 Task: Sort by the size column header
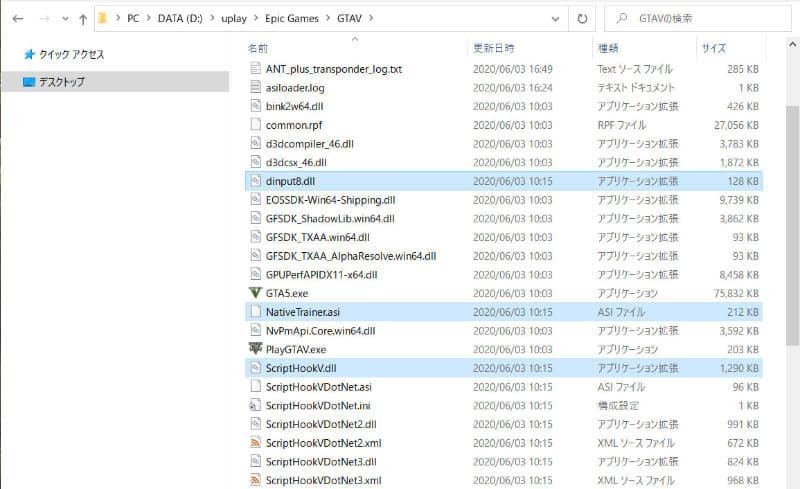click(x=714, y=48)
